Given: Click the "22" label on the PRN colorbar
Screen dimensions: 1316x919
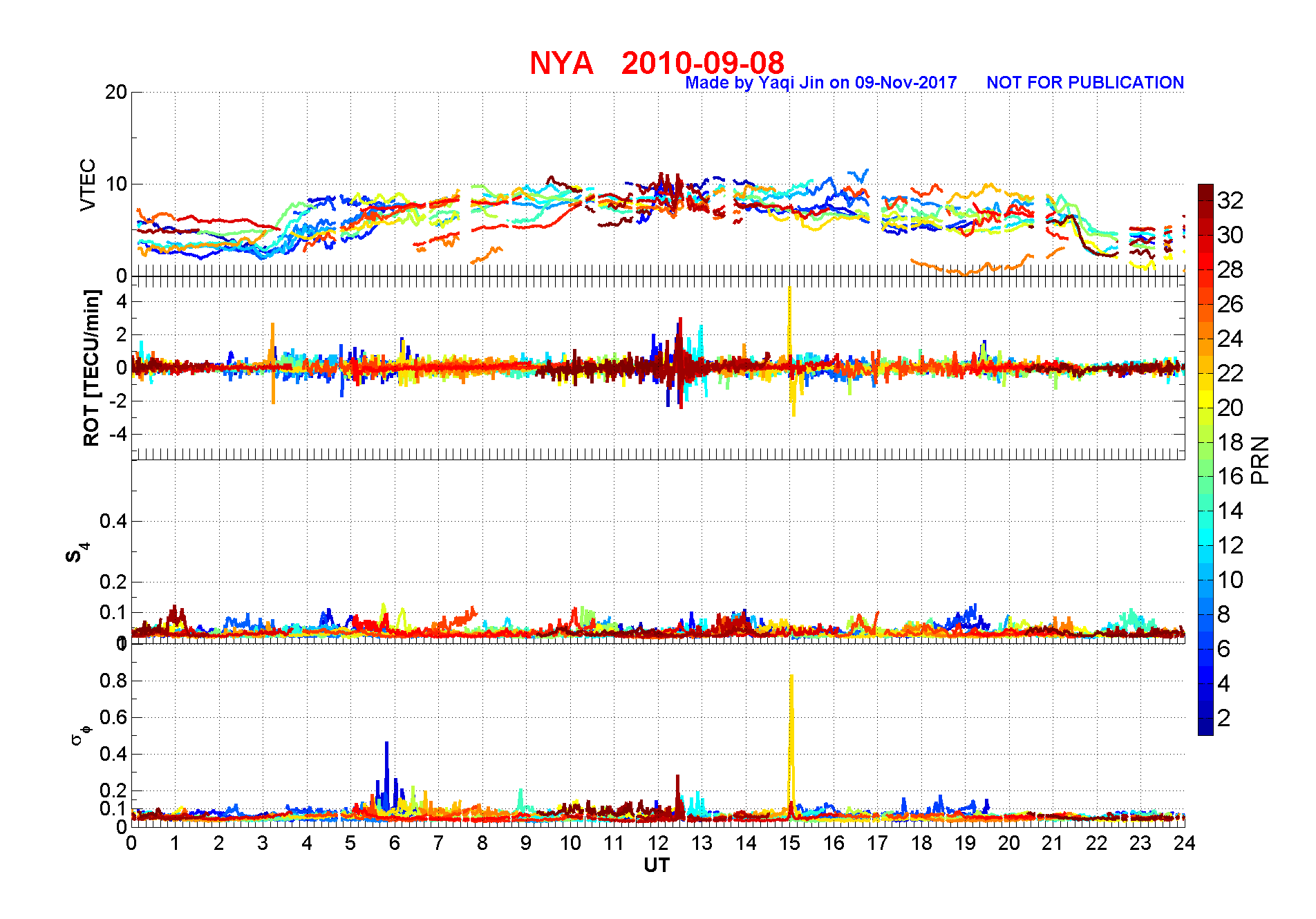Looking at the screenshot, I should tap(1230, 374).
